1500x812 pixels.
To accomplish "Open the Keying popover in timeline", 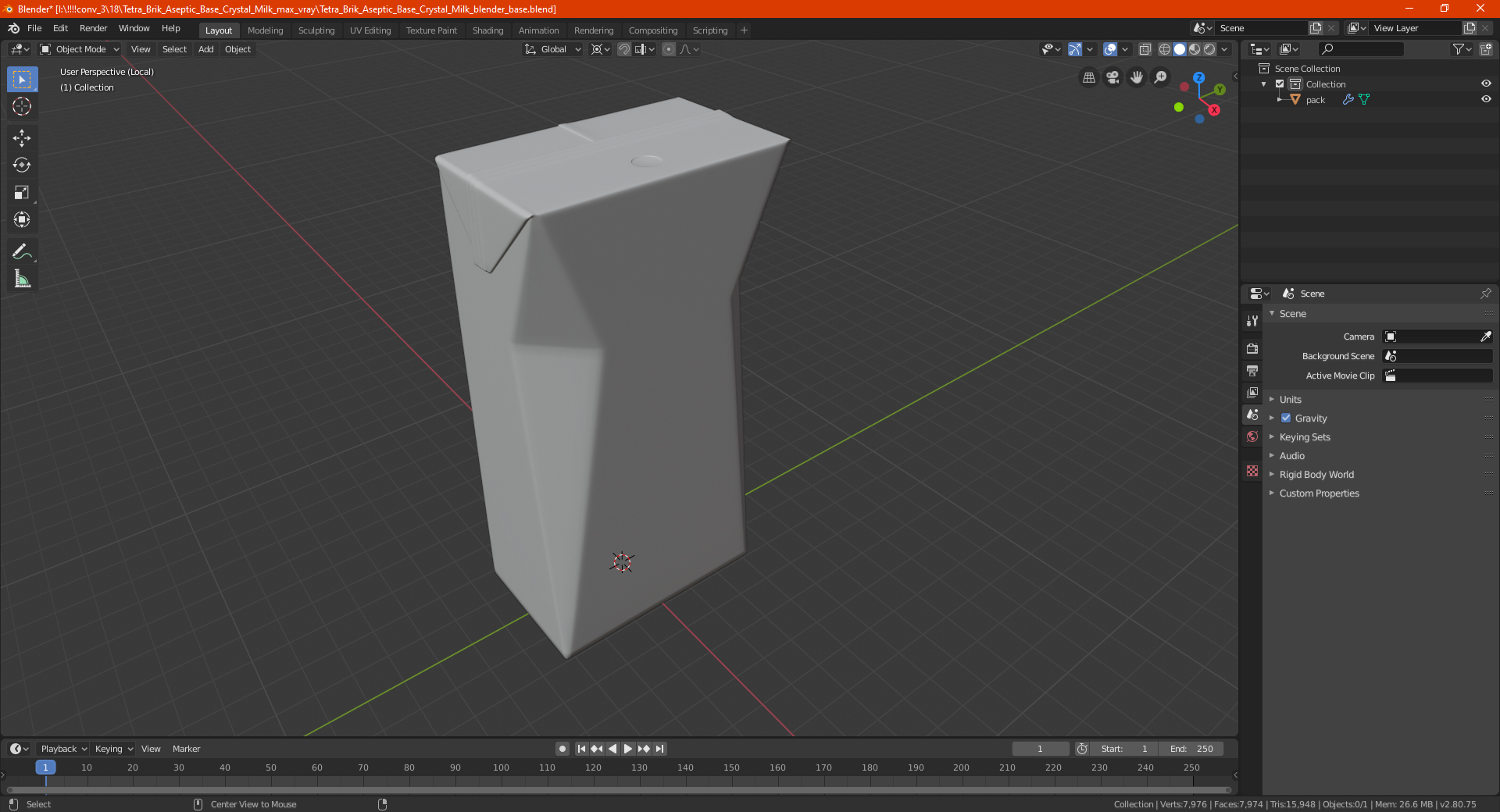I will [x=113, y=749].
